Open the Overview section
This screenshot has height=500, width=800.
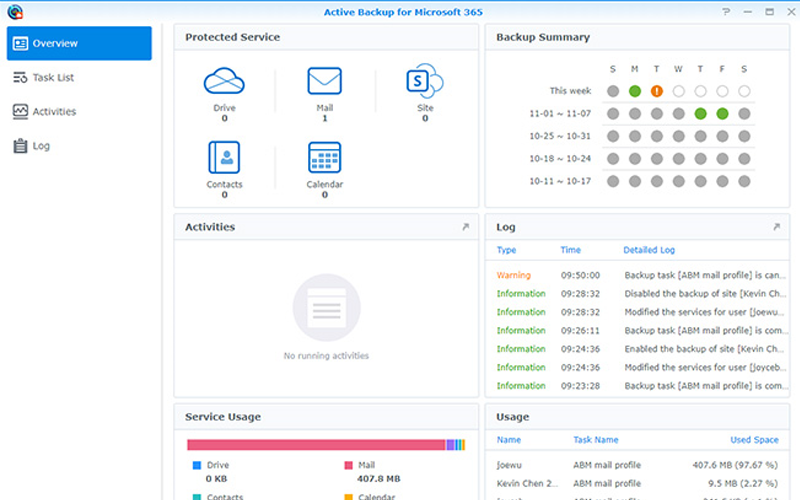(79, 43)
